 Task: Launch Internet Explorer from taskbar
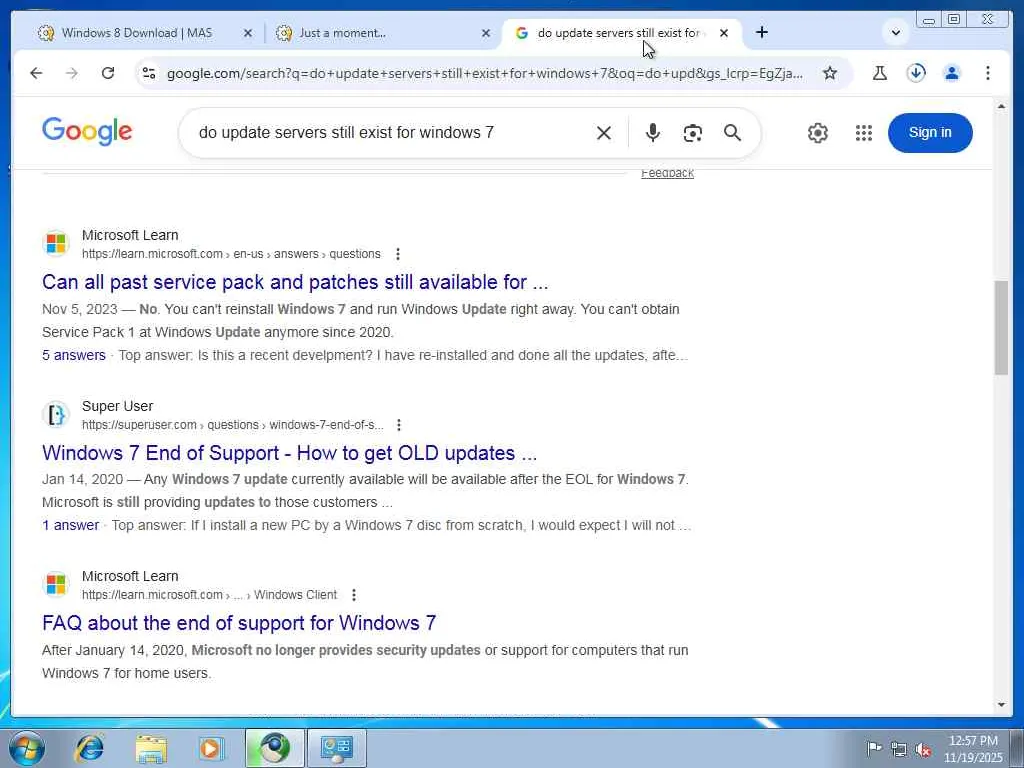point(89,748)
